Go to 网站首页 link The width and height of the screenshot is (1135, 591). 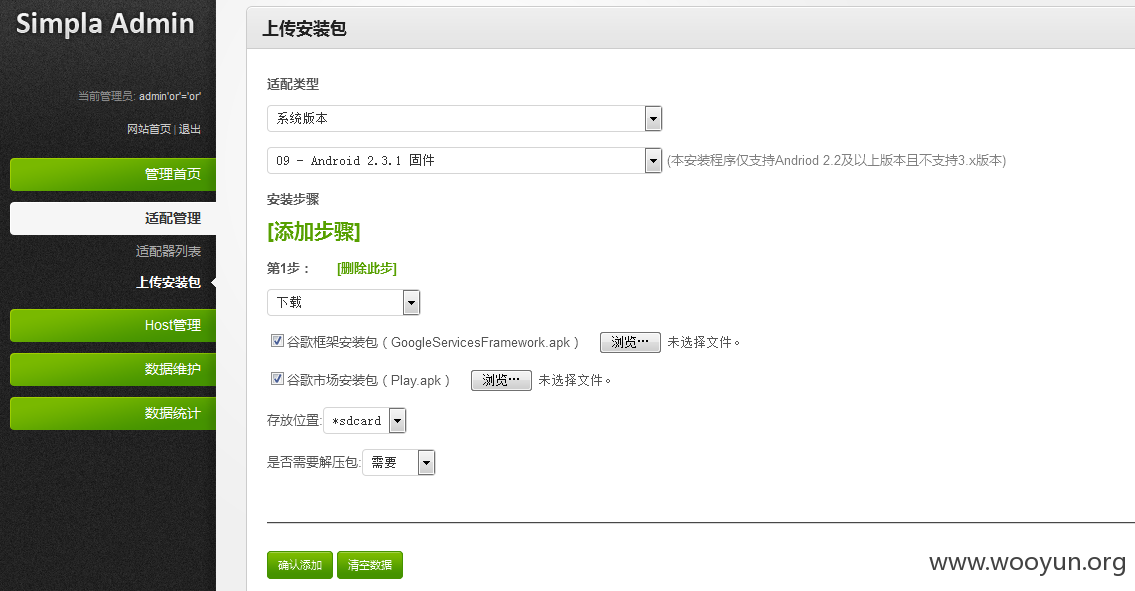(x=149, y=129)
